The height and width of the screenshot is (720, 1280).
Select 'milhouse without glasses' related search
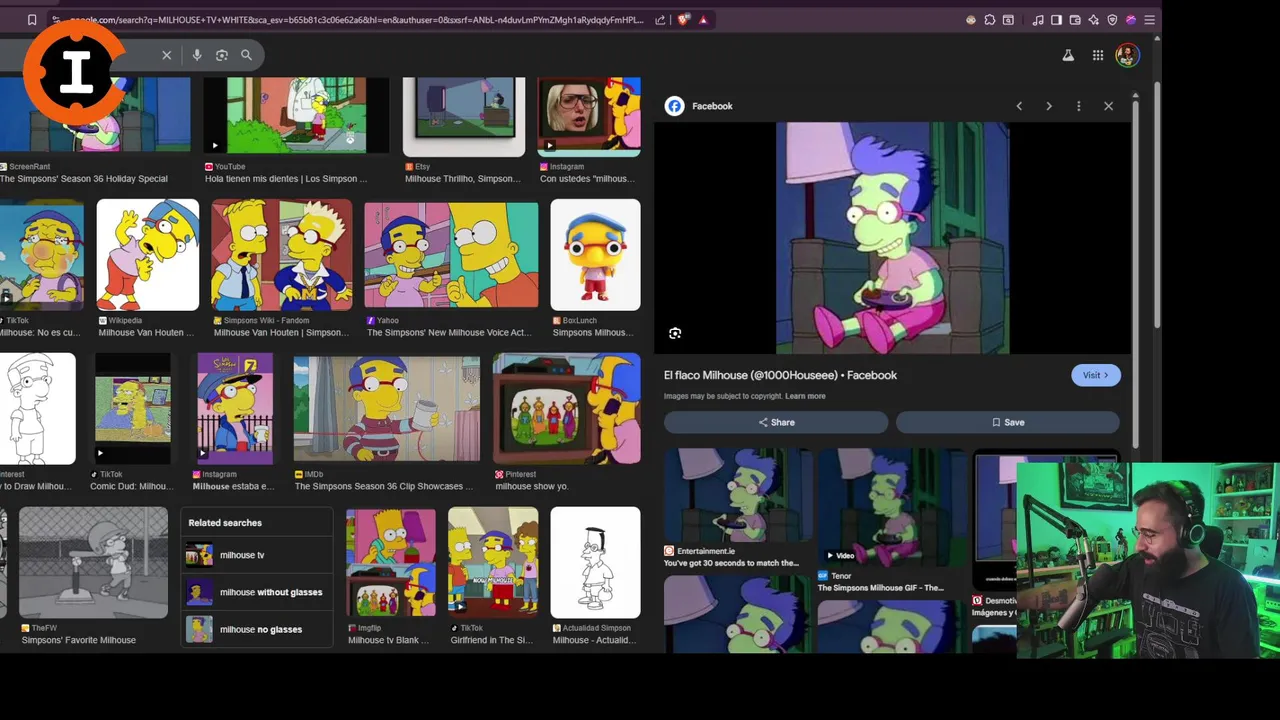click(257, 592)
